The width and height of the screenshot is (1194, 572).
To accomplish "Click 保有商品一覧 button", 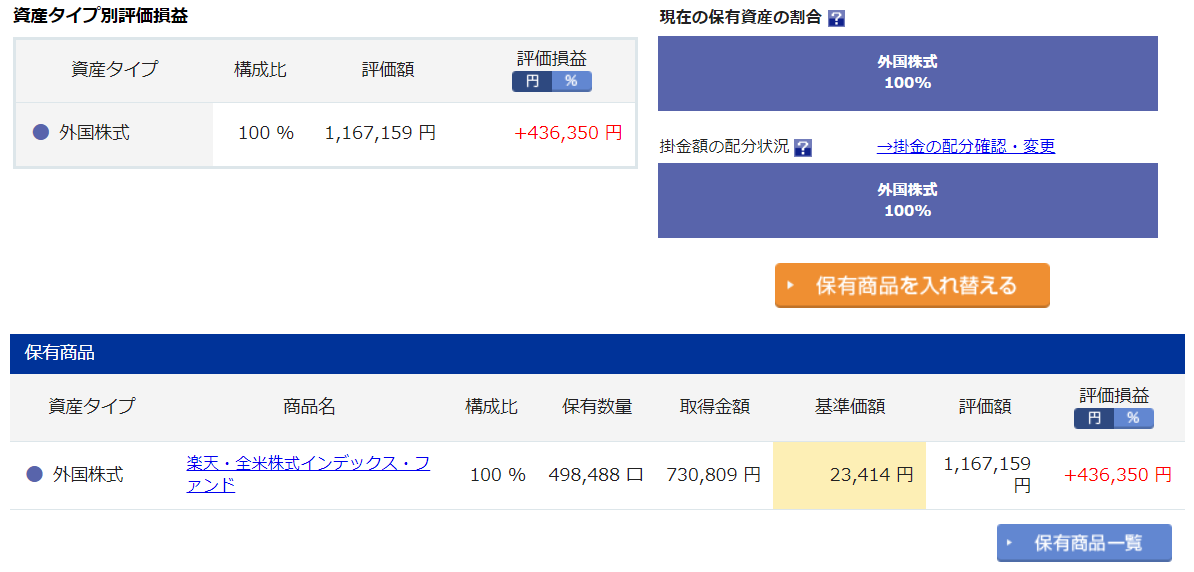I will click(1084, 543).
